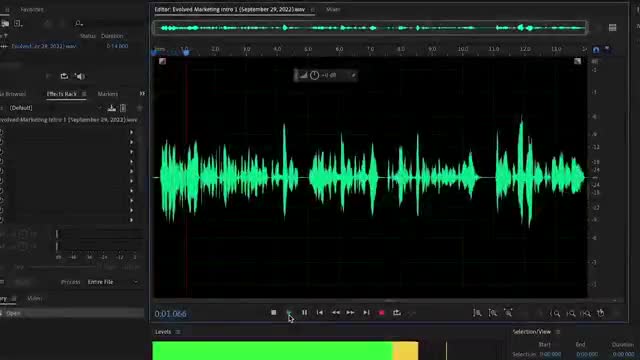The height and width of the screenshot is (360, 640).
Task: Stop playback in the transport bar
Action: tap(273, 313)
